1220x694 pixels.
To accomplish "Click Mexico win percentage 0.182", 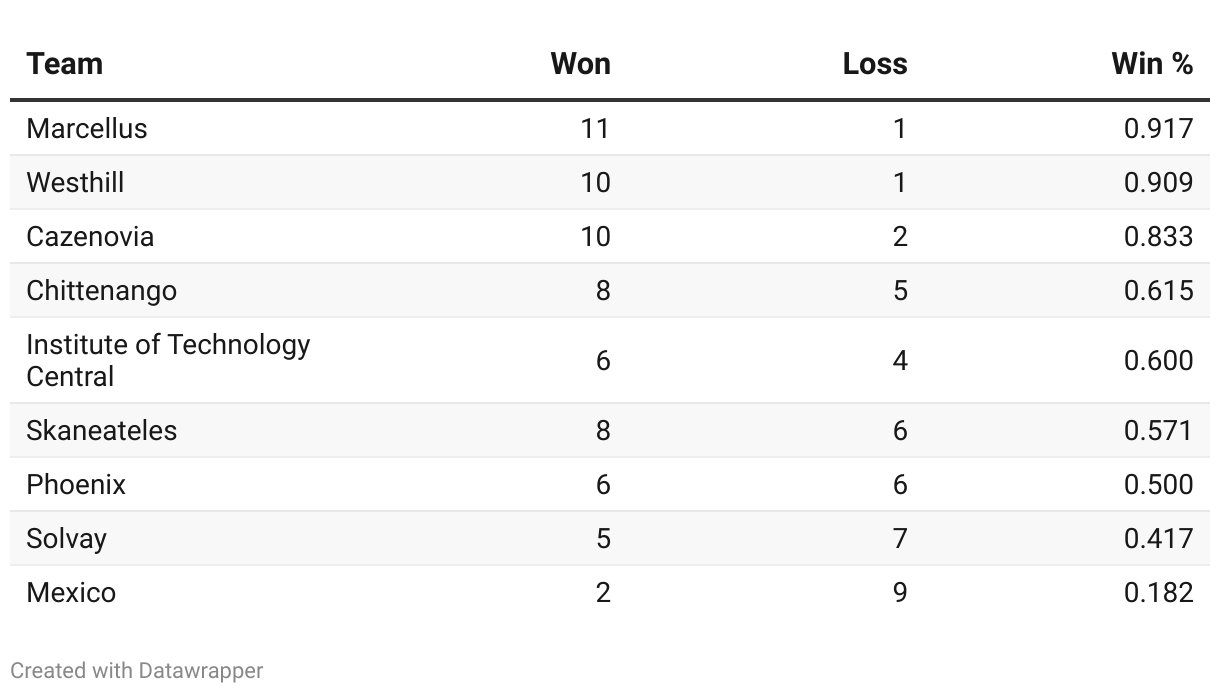I will tap(1158, 592).
